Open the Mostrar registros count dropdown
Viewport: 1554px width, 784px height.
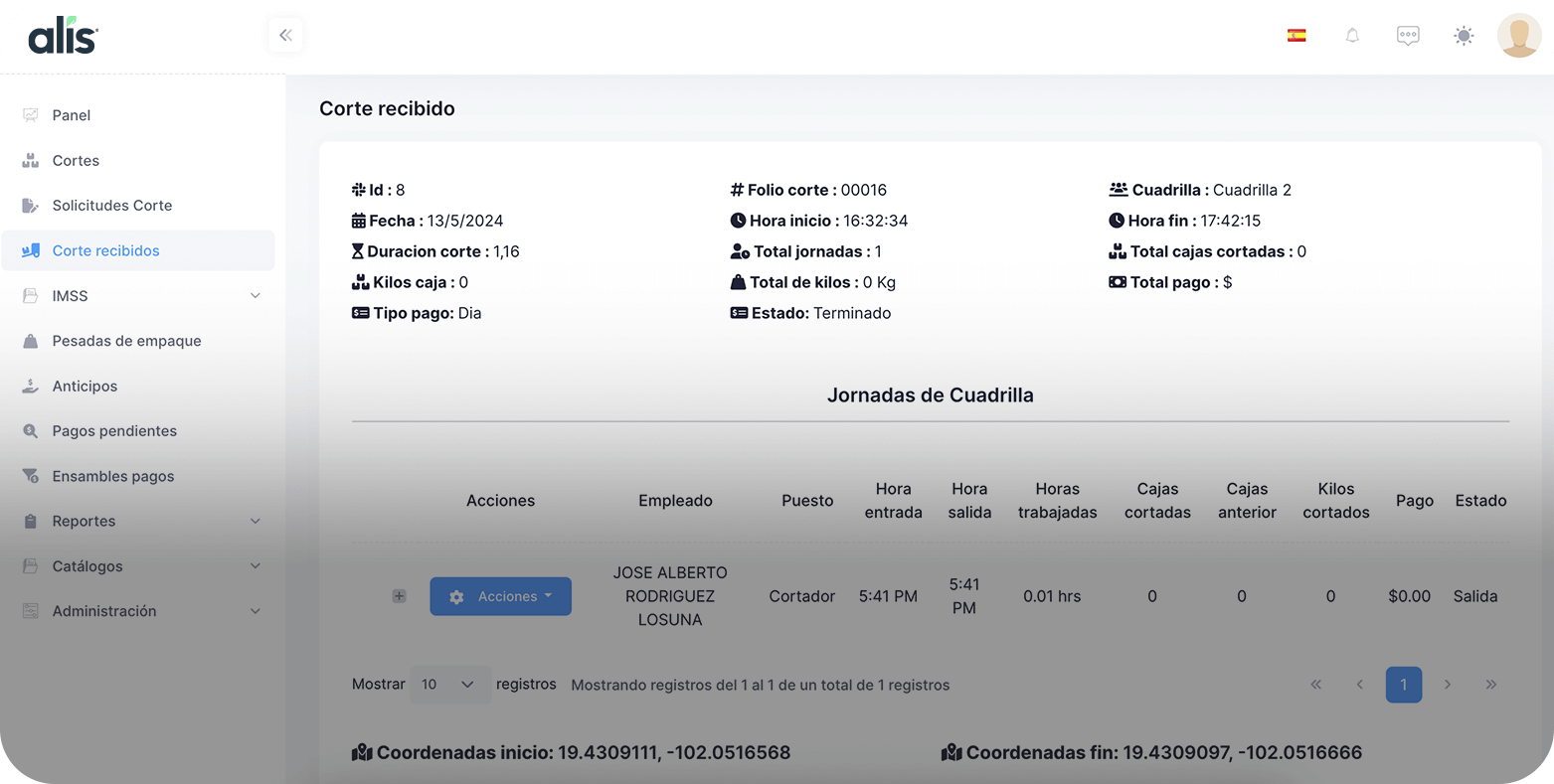coord(449,685)
